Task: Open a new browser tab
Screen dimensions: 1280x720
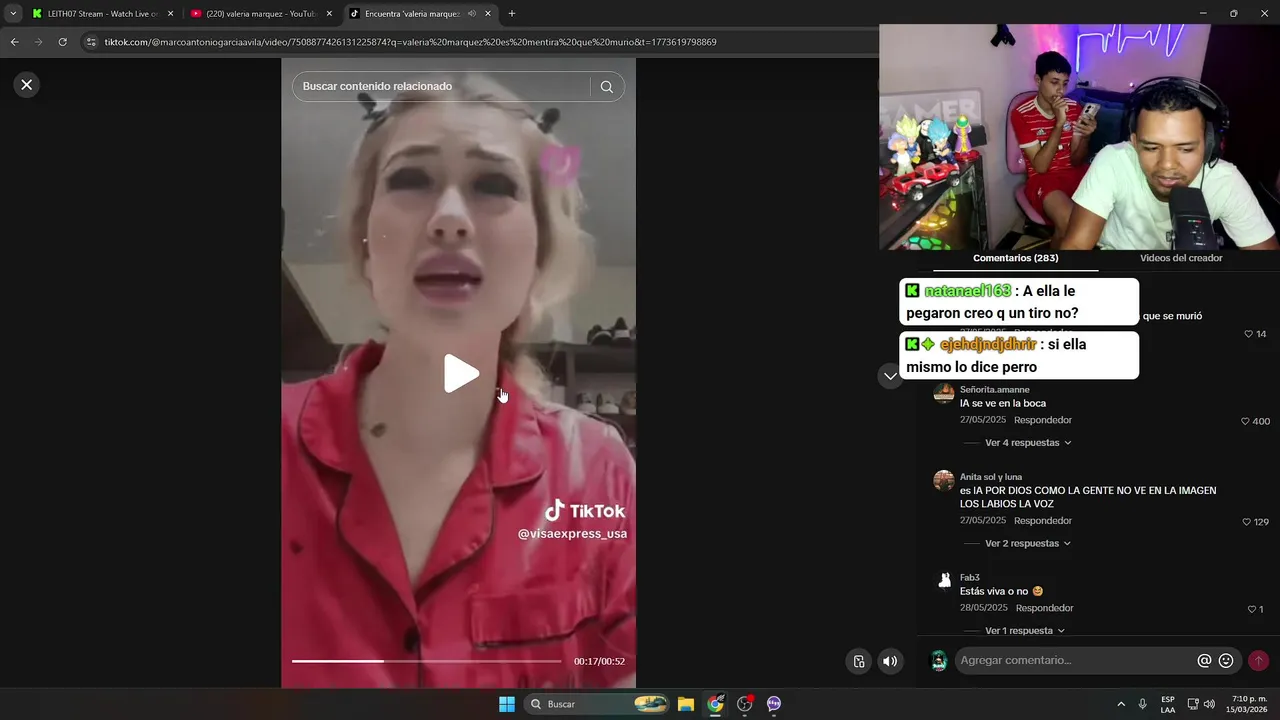Action: (512, 14)
